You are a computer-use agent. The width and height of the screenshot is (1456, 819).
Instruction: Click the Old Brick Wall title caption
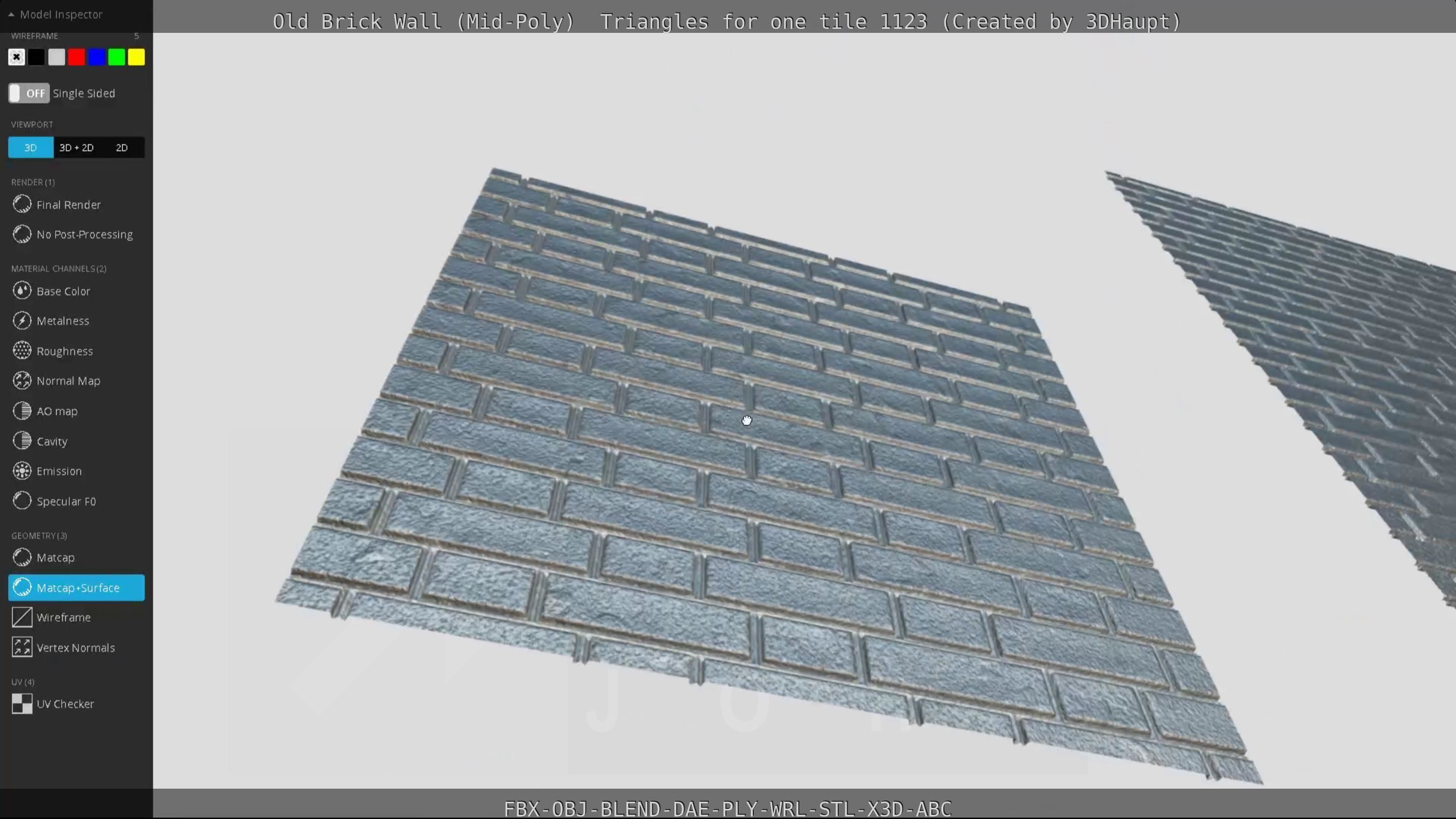click(x=727, y=21)
